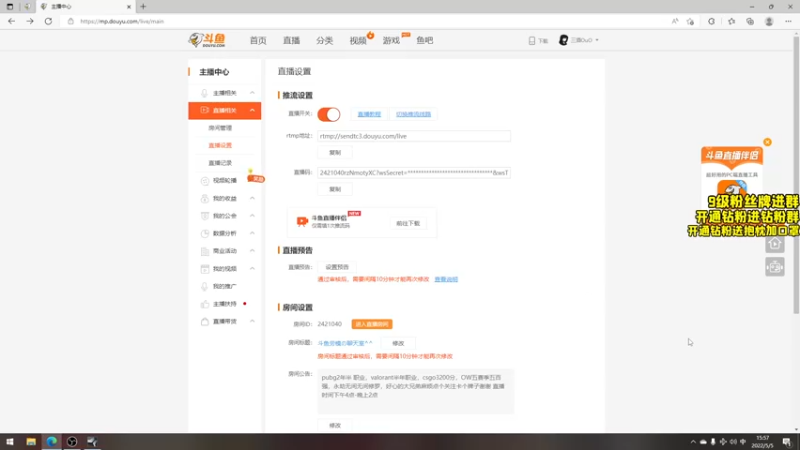Click the browser back arrow
The image size is (800, 450).
(11, 21)
